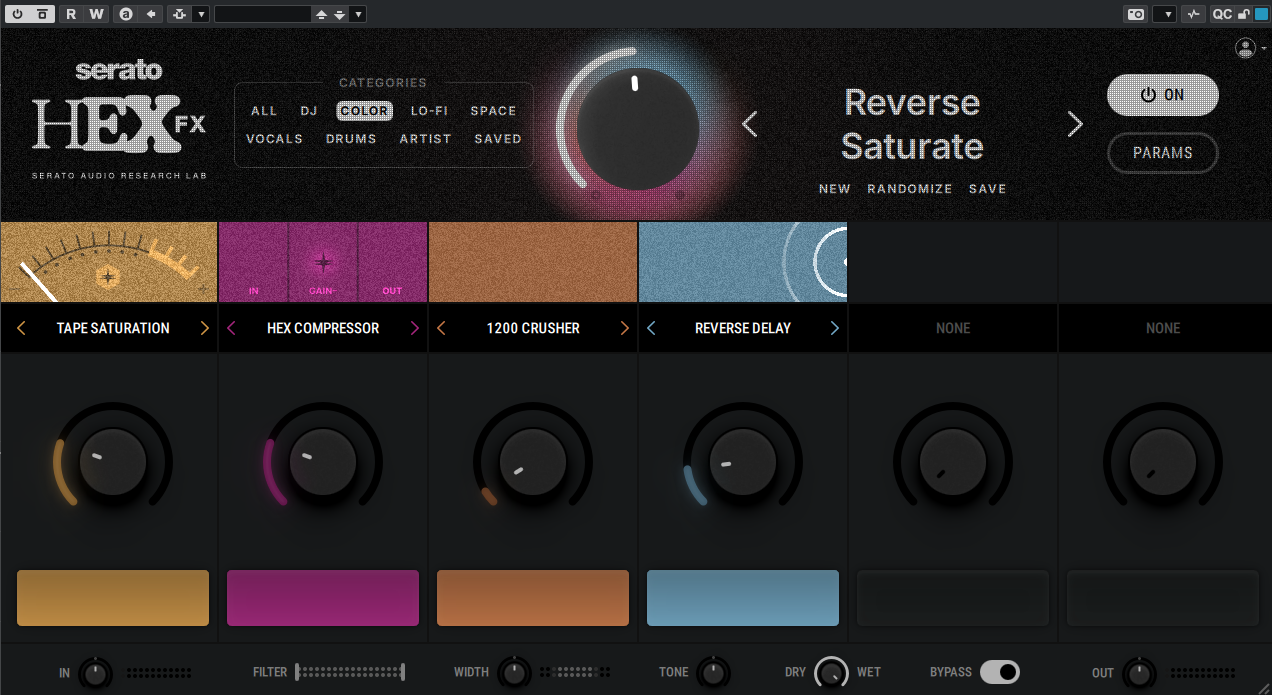Select the ALL category
The width and height of the screenshot is (1272, 695).
(x=264, y=111)
